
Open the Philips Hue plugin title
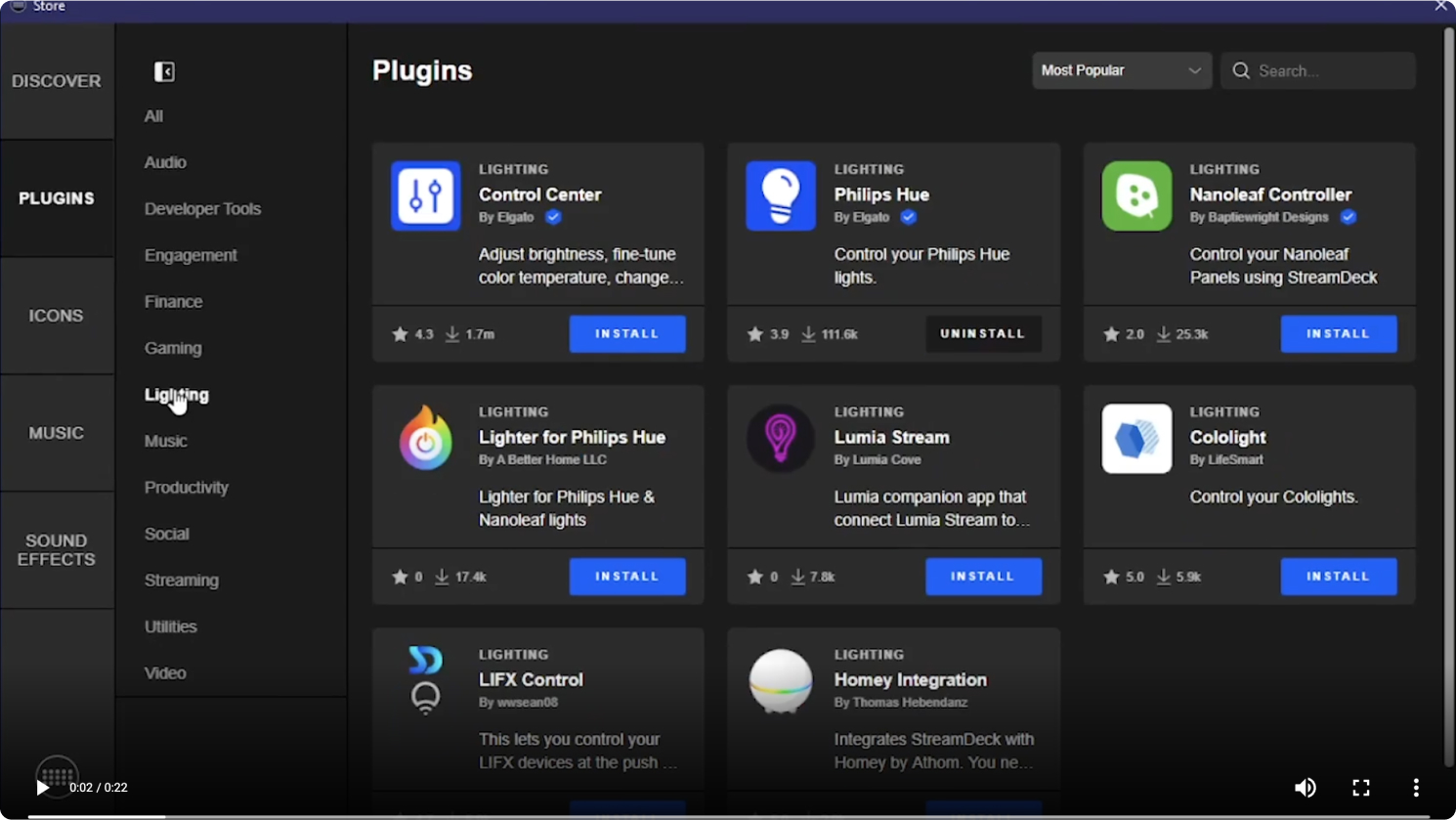click(881, 194)
